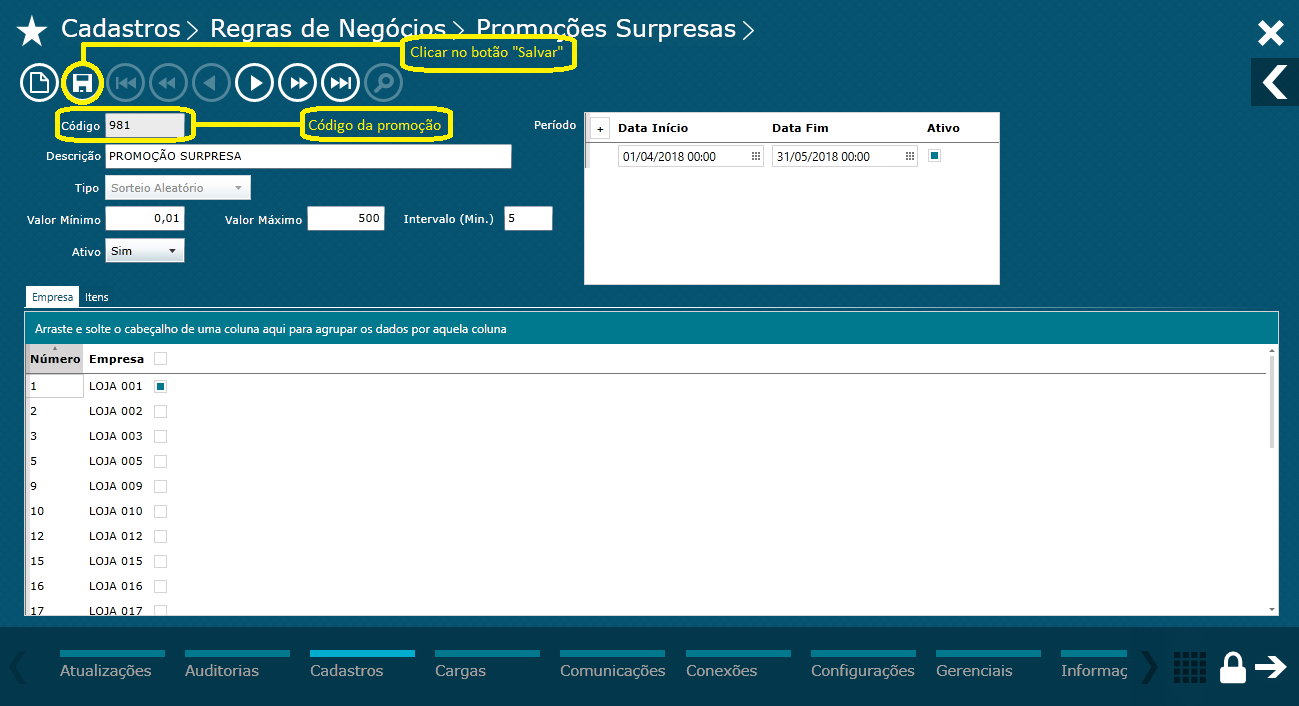1299x706 pixels.
Task: Click the Data Início date field
Action: [691, 156]
